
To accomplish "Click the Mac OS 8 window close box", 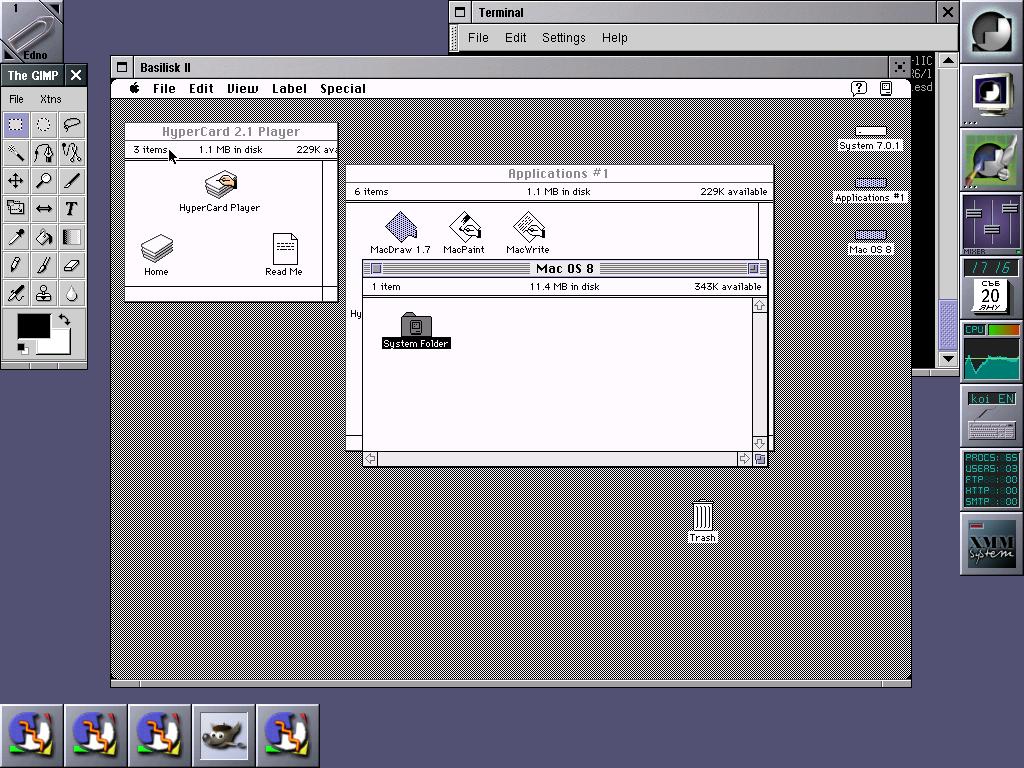I will (376, 268).
